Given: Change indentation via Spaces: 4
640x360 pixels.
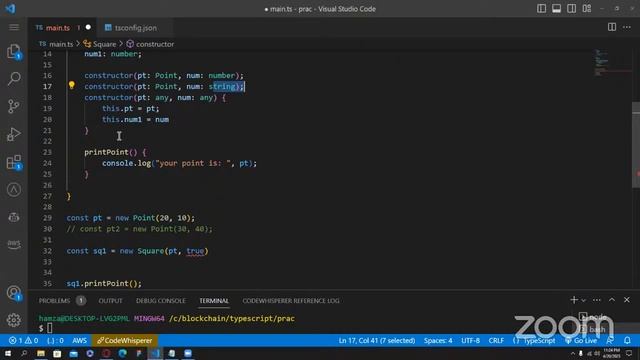Looking at the screenshot, I should pos(438,340).
